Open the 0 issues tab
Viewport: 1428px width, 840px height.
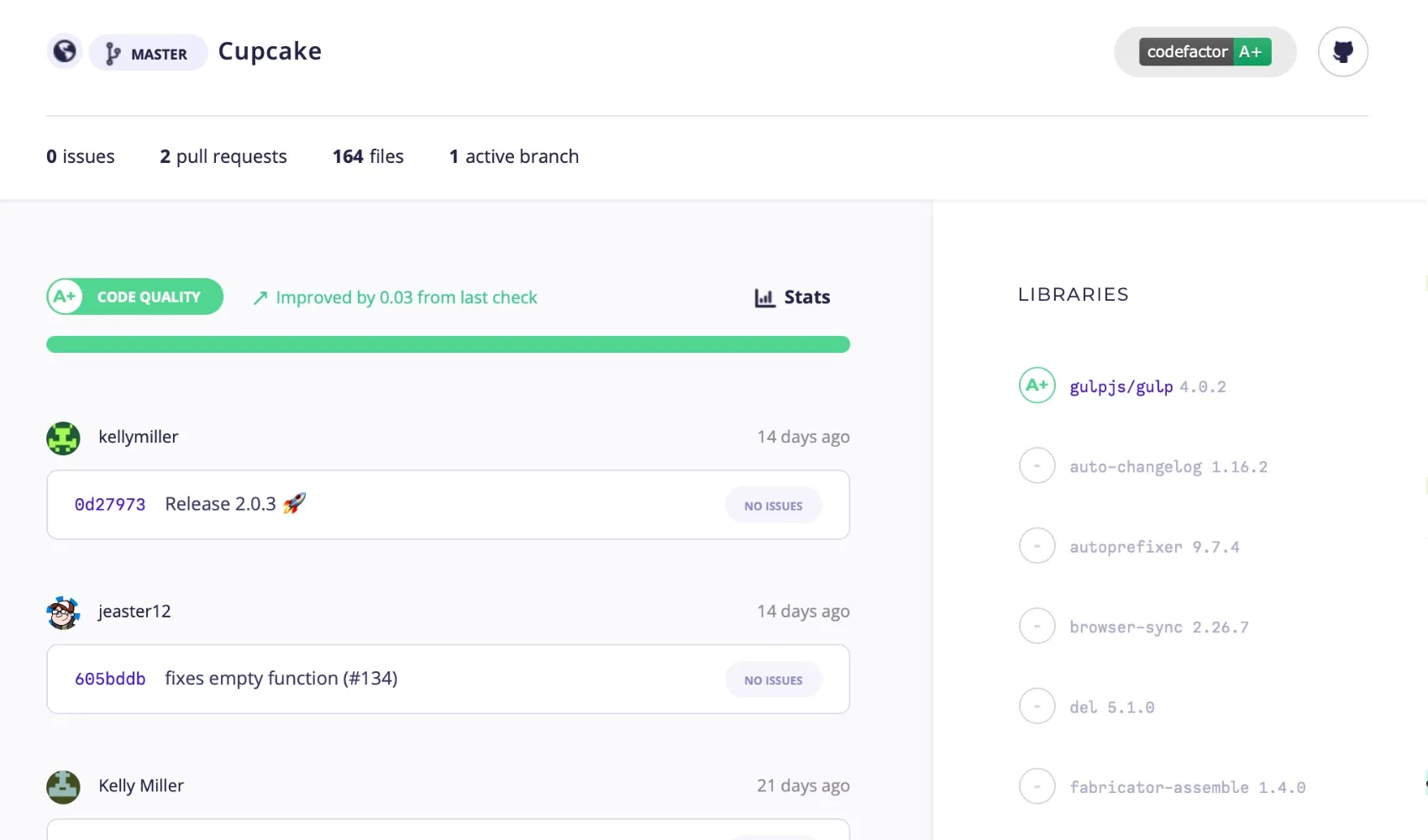[81, 157]
